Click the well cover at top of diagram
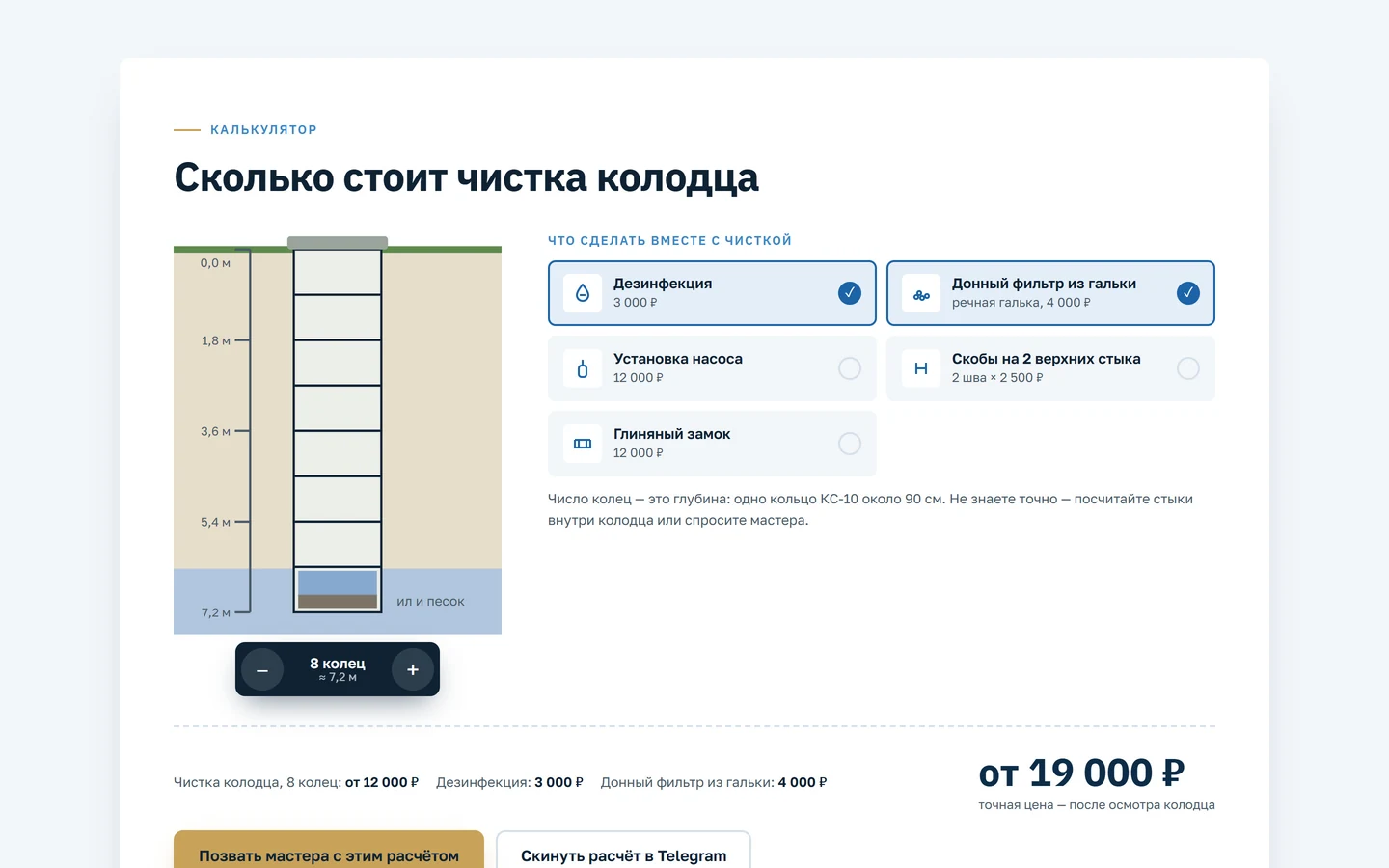This screenshot has width=1389, height=868. (x=338, y=243)
